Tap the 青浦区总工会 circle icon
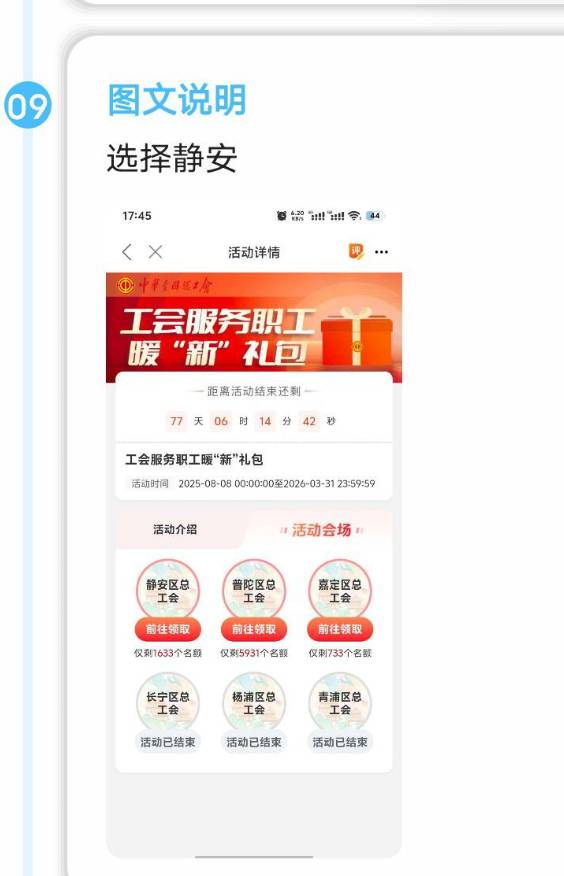The width and height of the screenshot is (564, 876). pyautogui.click(x=340, y=703)
